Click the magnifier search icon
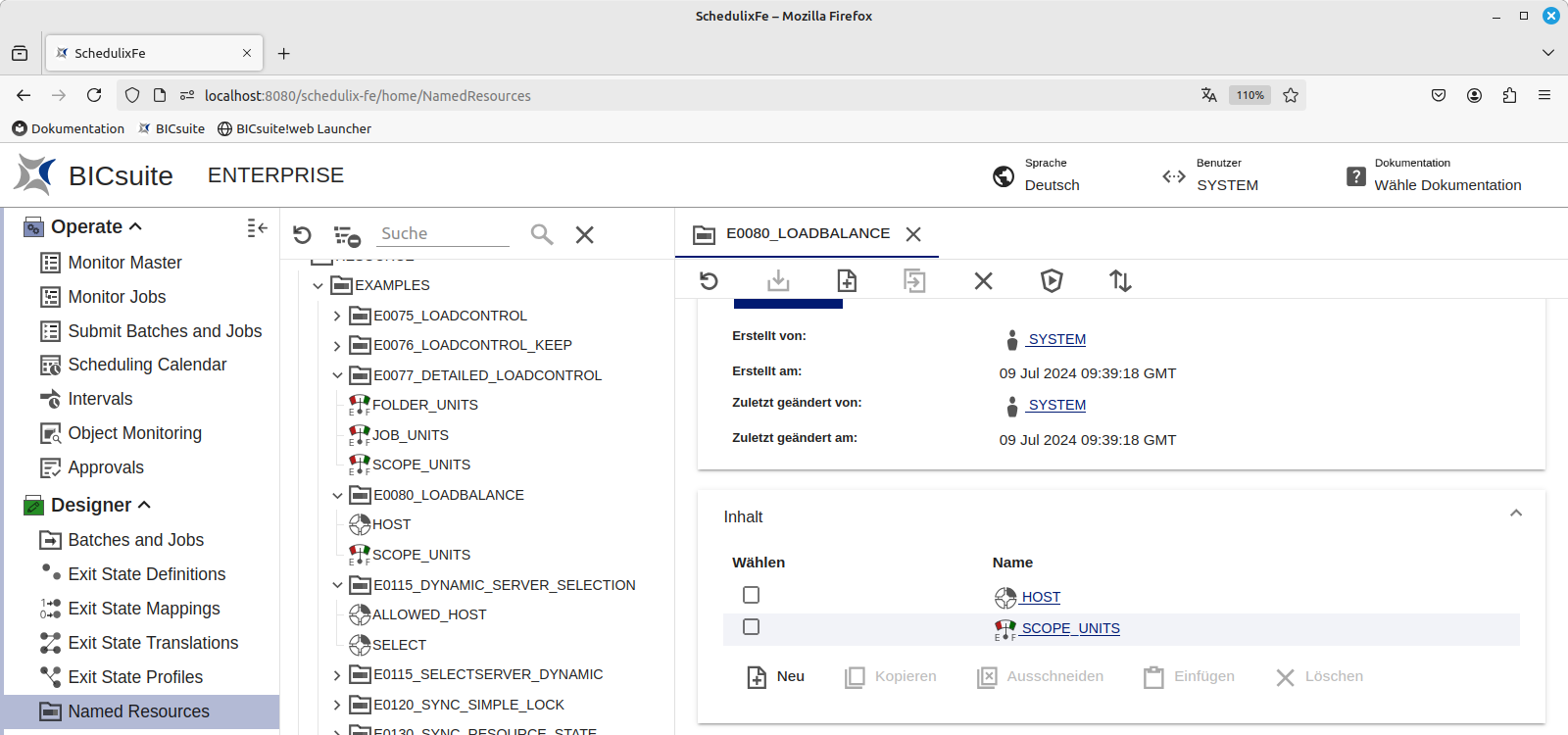Screen dimensions: 1568x735 [x=541, y=234]
